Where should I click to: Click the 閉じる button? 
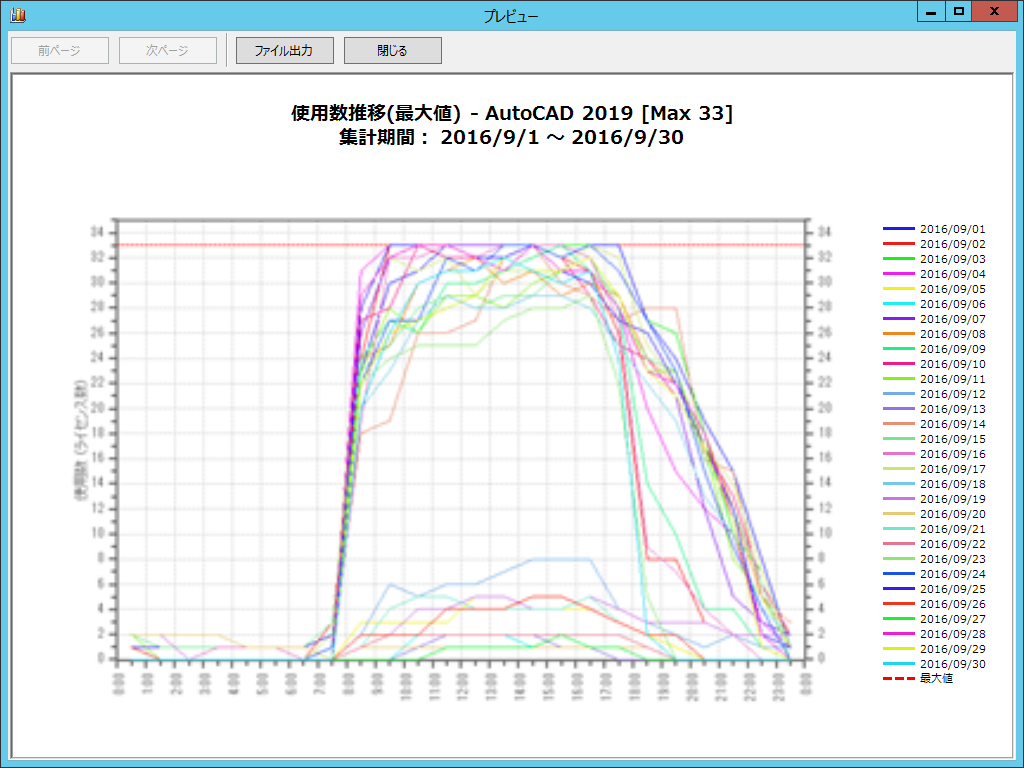[392, 50]
